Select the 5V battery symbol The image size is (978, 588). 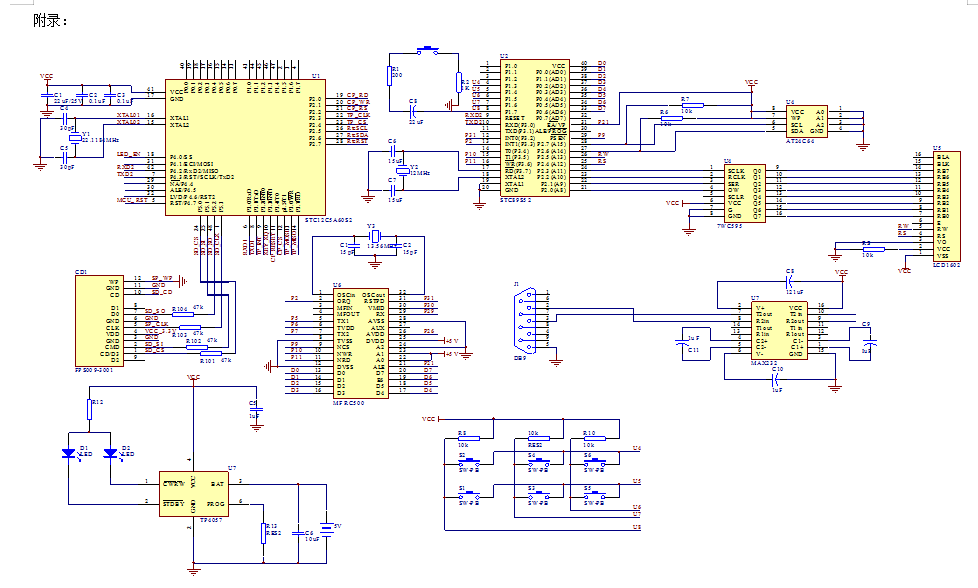[x=326, y=529]
